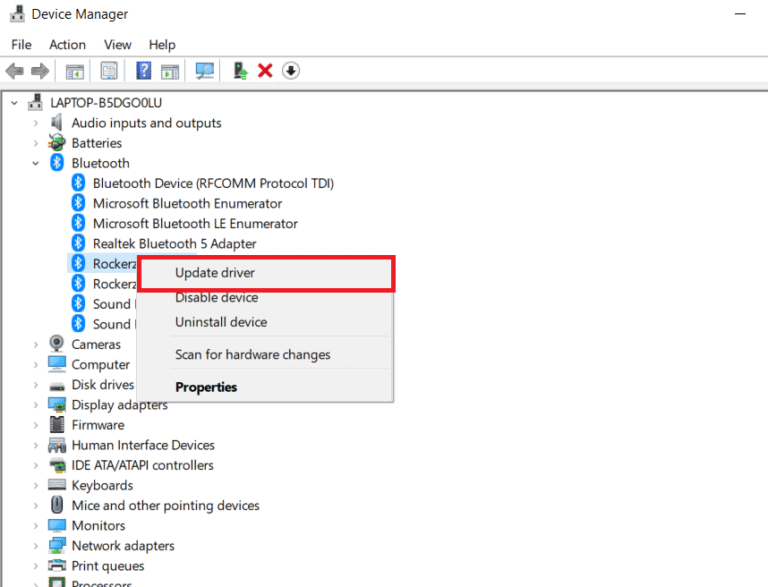Select the Display adapters label
Image resolution: width=768 pixels, height=587 pixels.
(120, 405)
